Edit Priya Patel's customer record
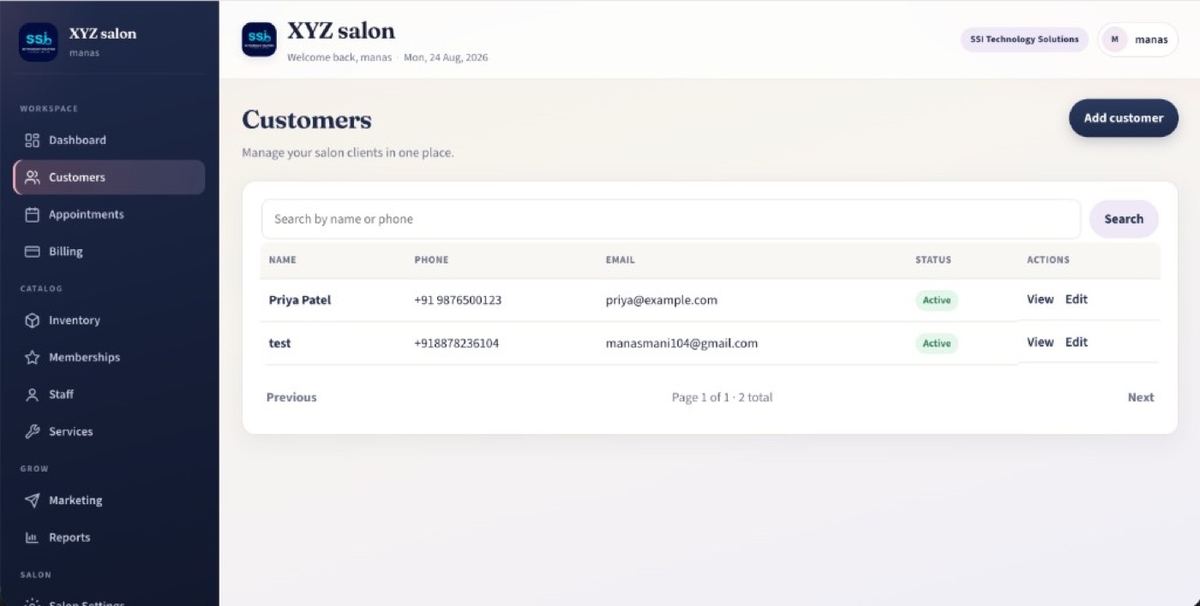This screenshot has height=606, width=1200. pyautogui.click(x=1076, y=299)
